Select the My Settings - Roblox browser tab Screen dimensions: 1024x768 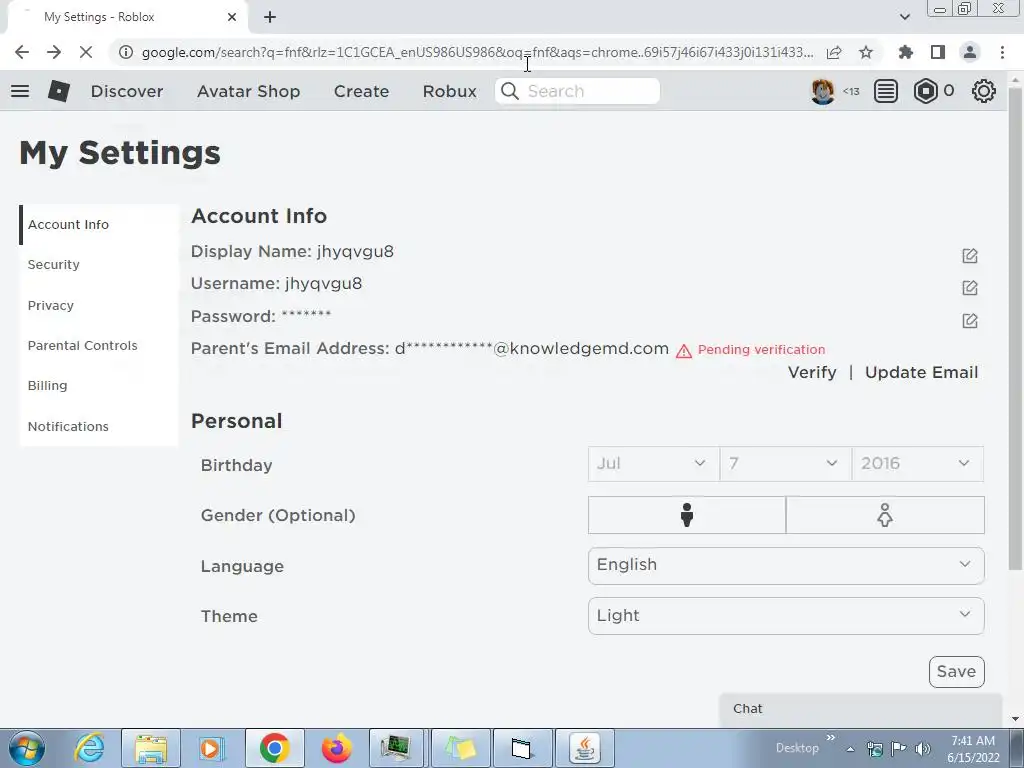click(x=128, y=17)
